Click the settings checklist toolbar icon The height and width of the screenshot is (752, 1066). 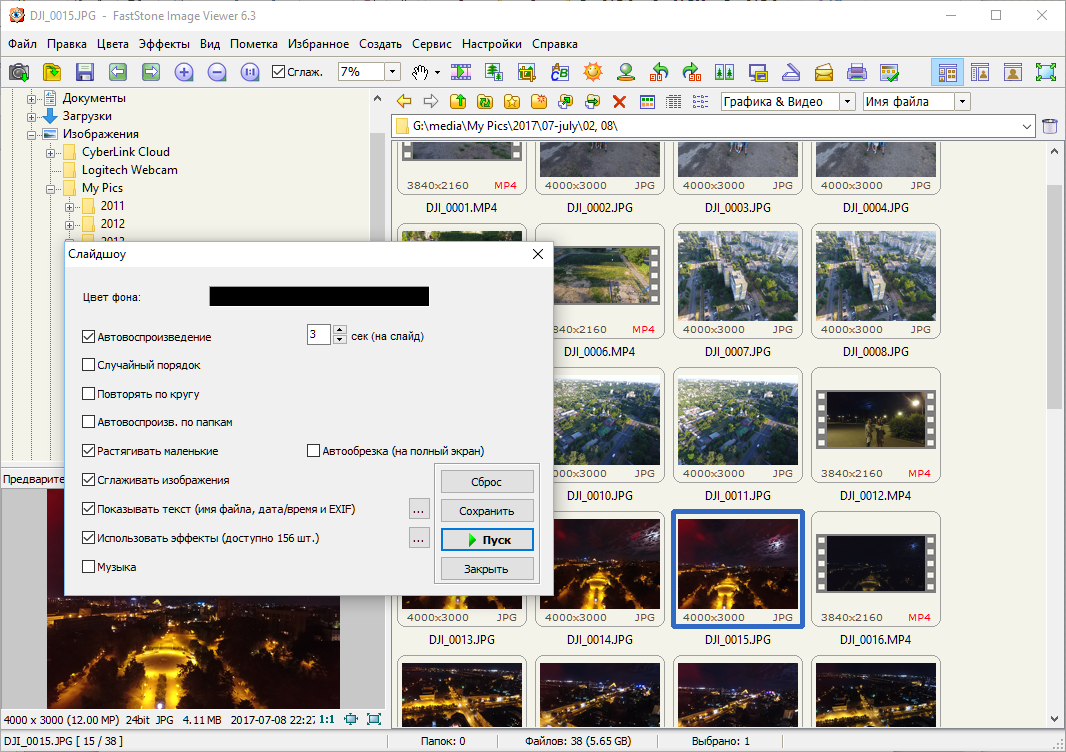tap(890, 71)
